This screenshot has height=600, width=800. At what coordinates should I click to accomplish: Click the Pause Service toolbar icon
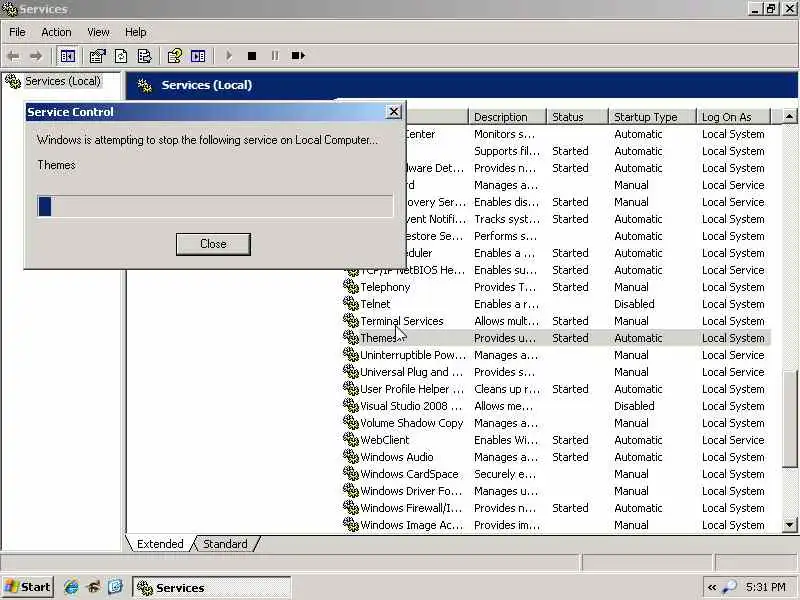pos(275,56)
